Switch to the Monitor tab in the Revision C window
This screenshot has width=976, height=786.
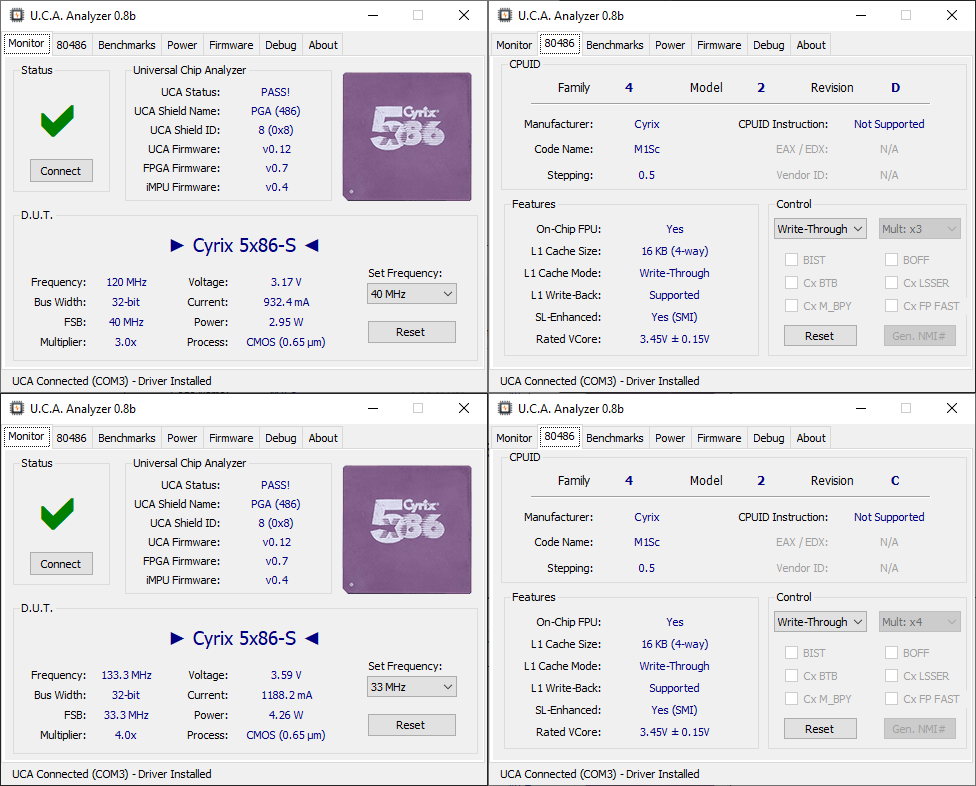pyautogui.click(x=514, y=437)
